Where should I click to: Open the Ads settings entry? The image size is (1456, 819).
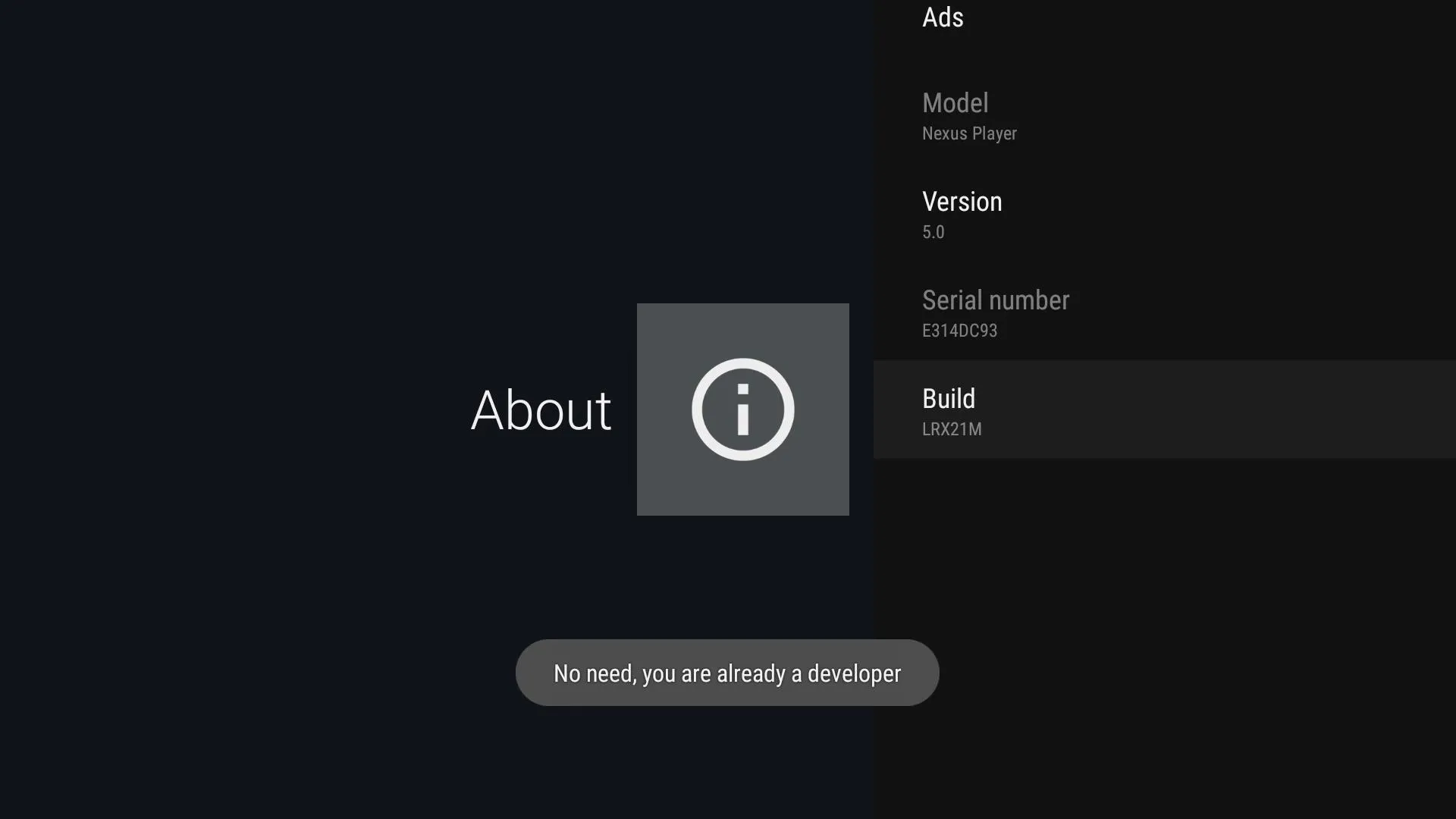(1165, 20)
